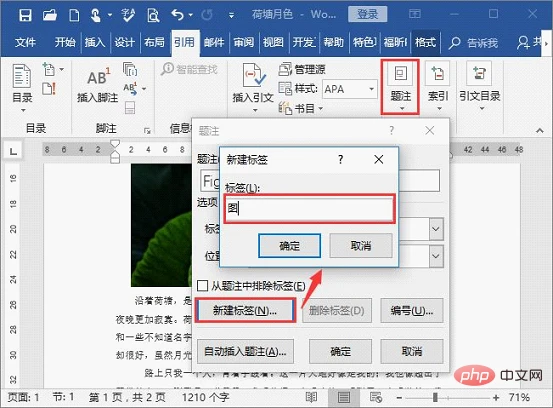
Task: Click the 标签 text input field
Action: click(310, 209)
